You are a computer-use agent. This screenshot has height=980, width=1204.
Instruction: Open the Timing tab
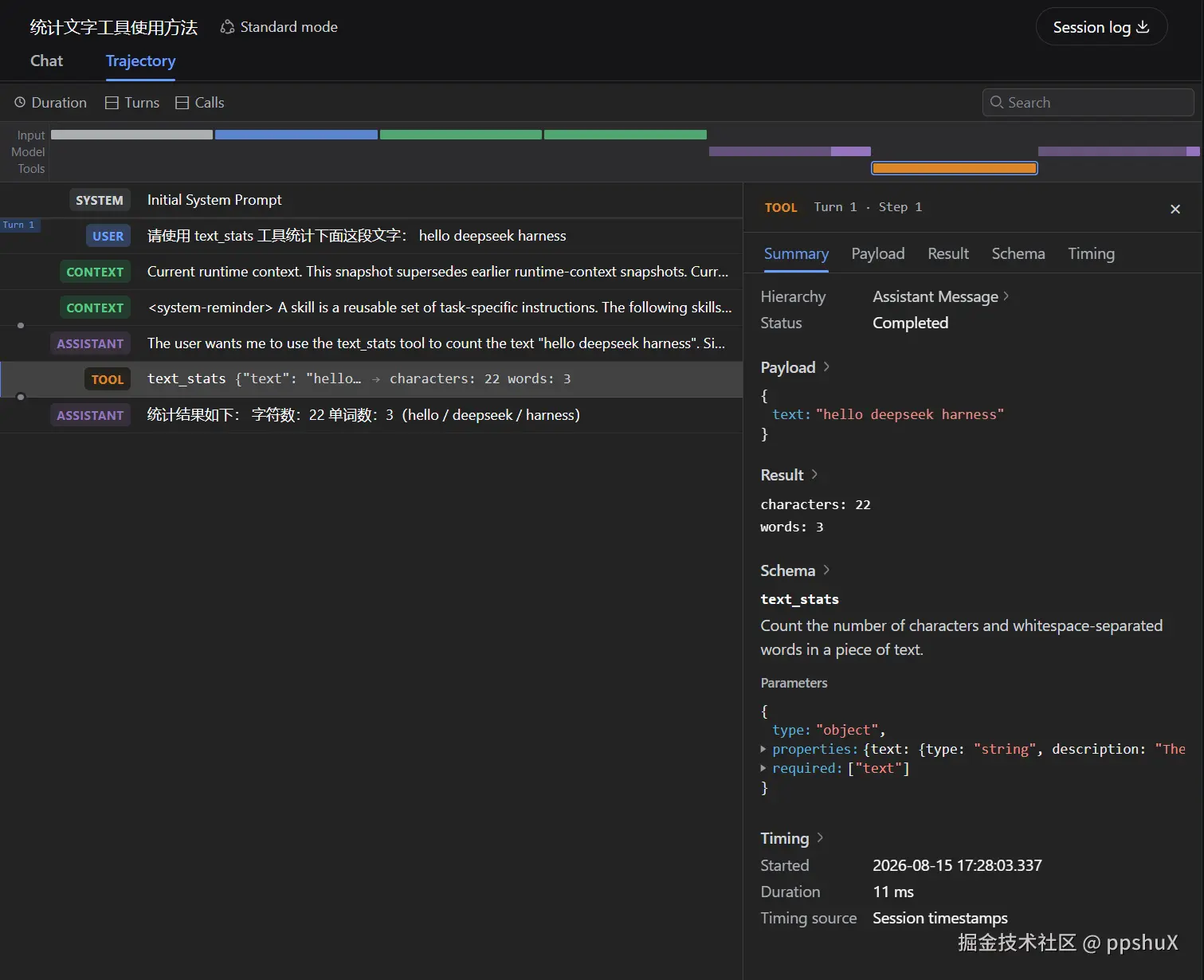[x=1092, y=254]
